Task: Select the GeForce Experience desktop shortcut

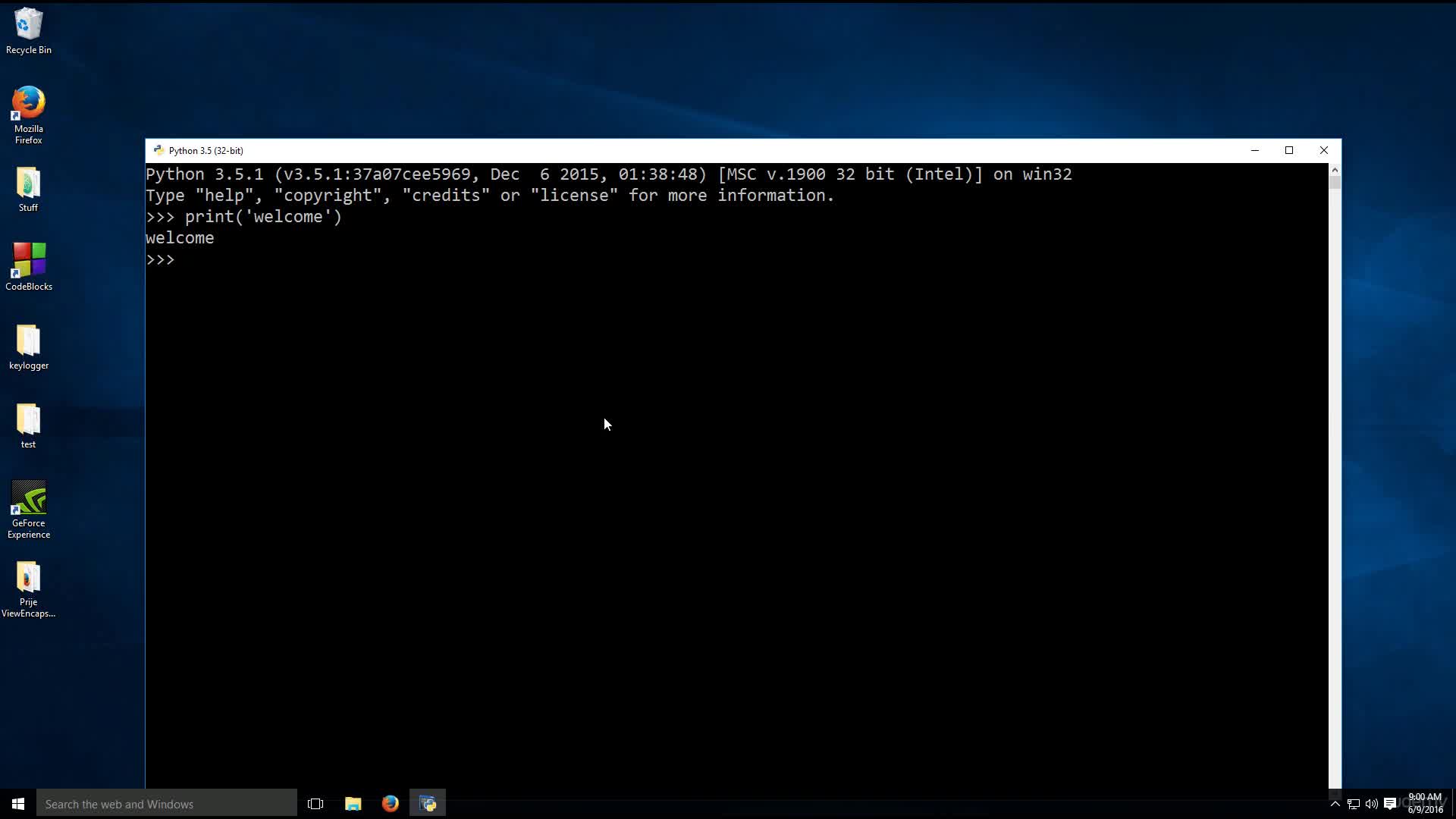Action: click(29, 510)
